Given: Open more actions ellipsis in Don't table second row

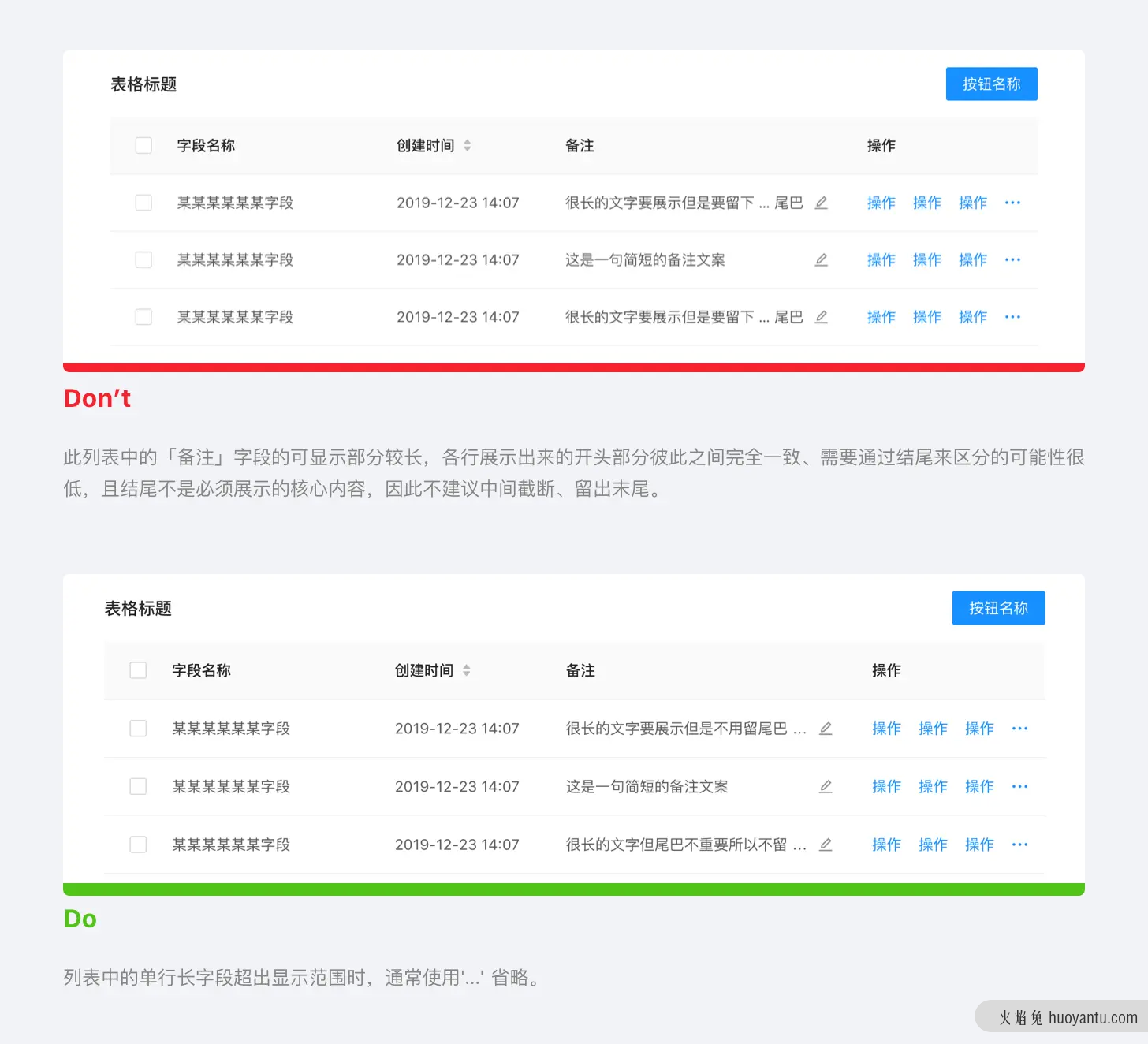Looking at the screenshot, I should coord(1012,259).
